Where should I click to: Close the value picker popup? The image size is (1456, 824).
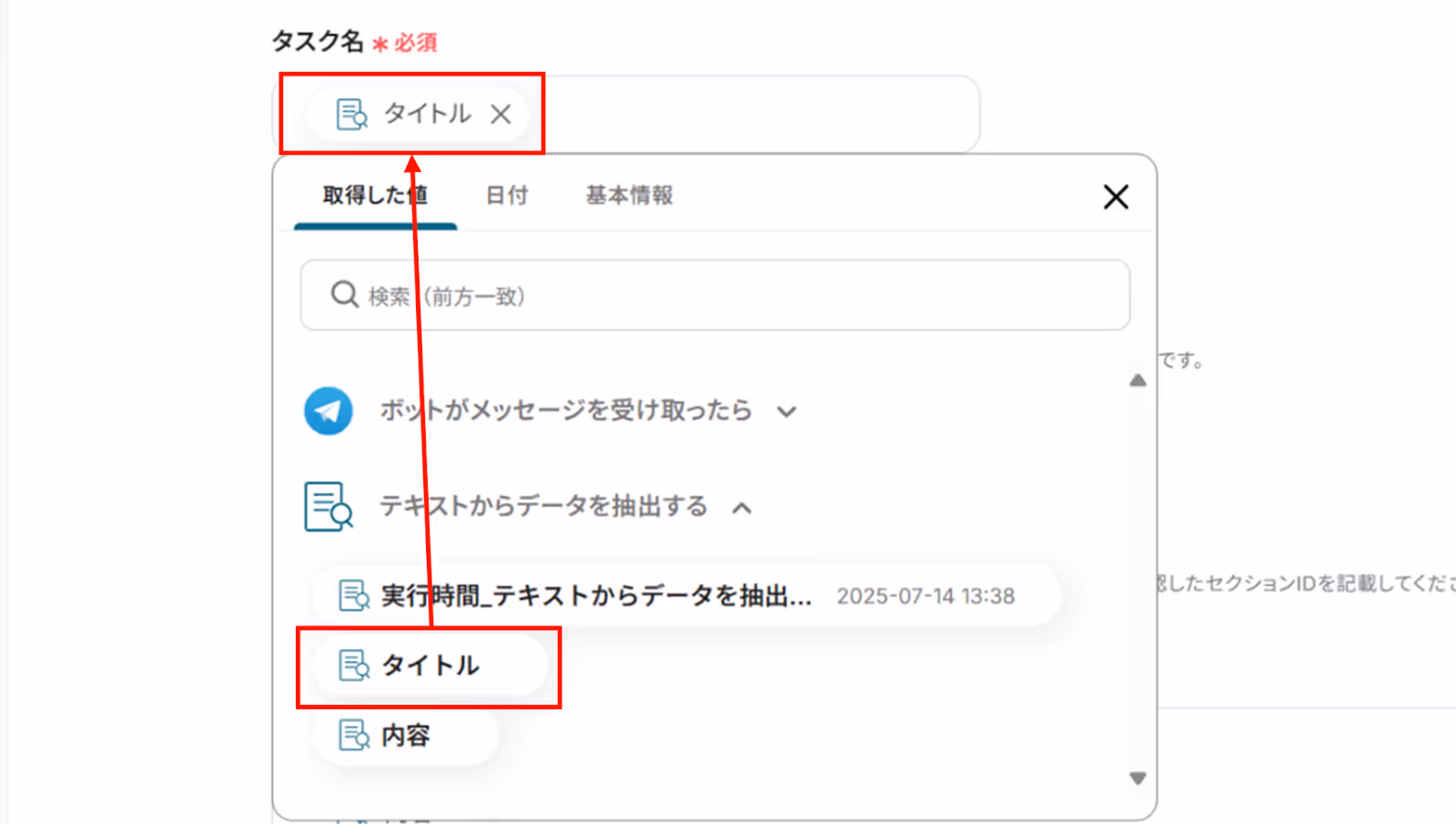pyautogui.click(x=1116, y=197)
